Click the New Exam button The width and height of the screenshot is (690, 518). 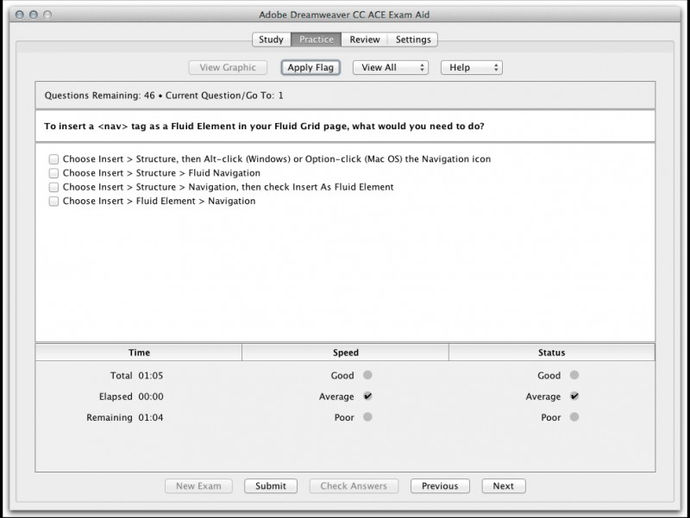[198, 486]
